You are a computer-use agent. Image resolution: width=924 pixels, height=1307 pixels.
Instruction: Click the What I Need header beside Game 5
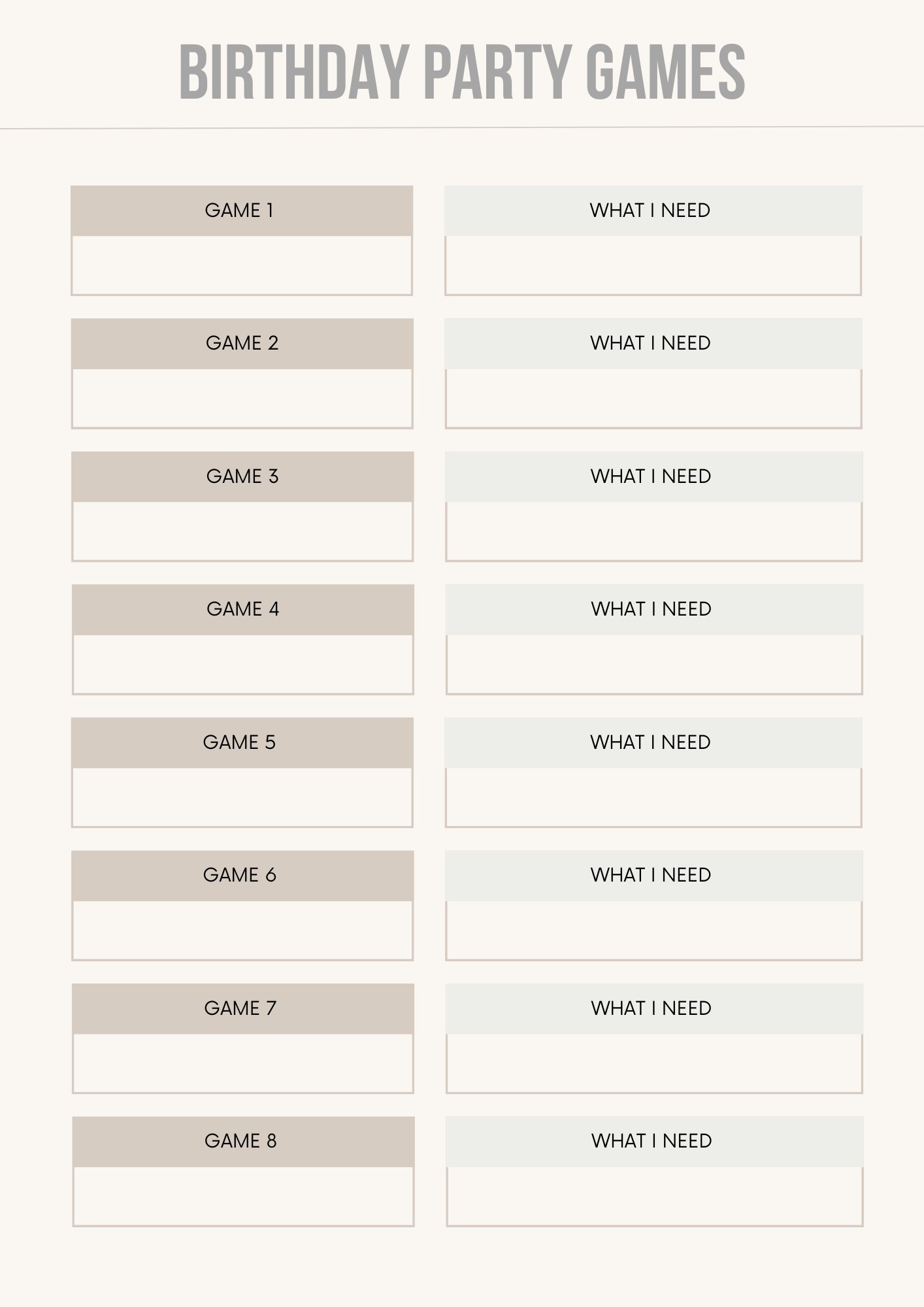[x=653, y=743]
